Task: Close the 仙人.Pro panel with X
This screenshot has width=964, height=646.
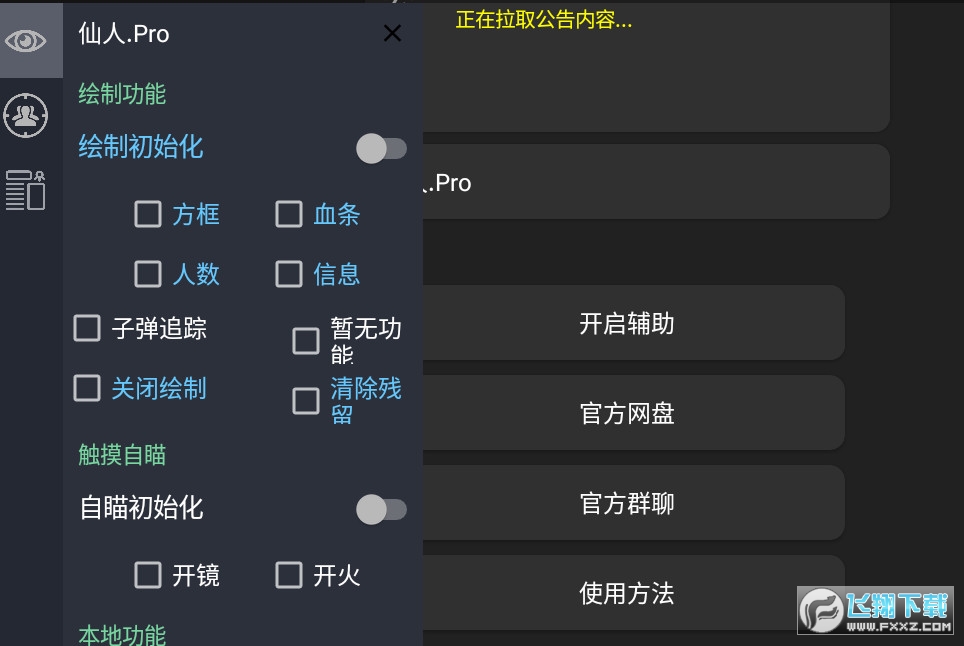Action: tap(392, 33)
